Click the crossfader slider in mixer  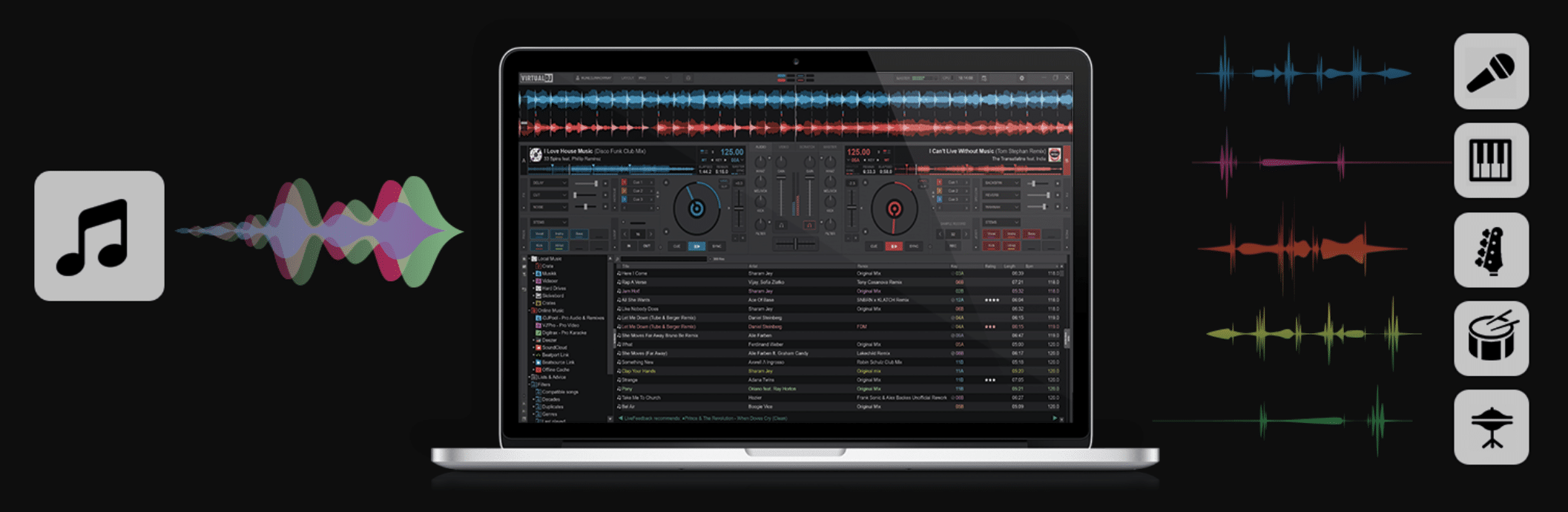point(795,243)
